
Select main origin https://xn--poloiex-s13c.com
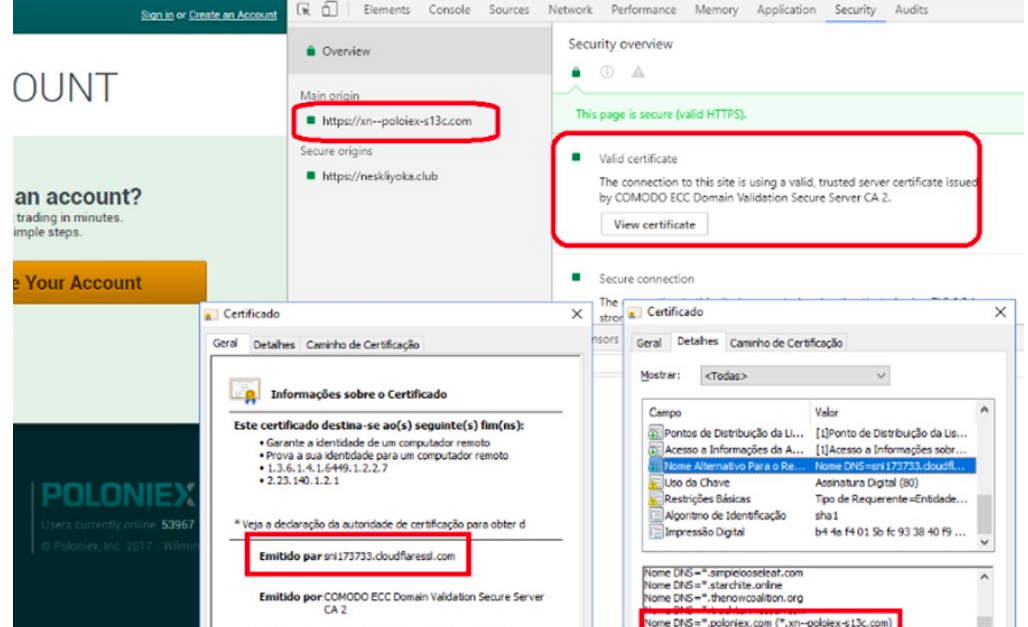(397, 121)
